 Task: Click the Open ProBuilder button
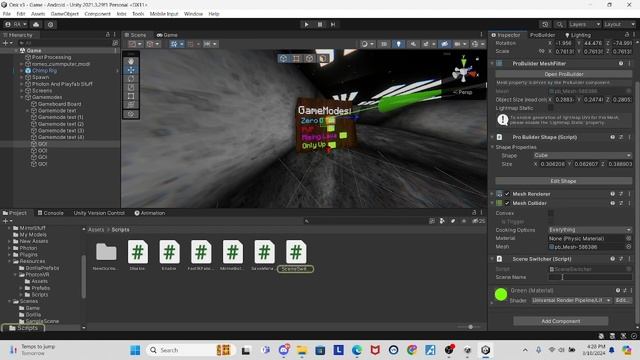pos(564,74)
